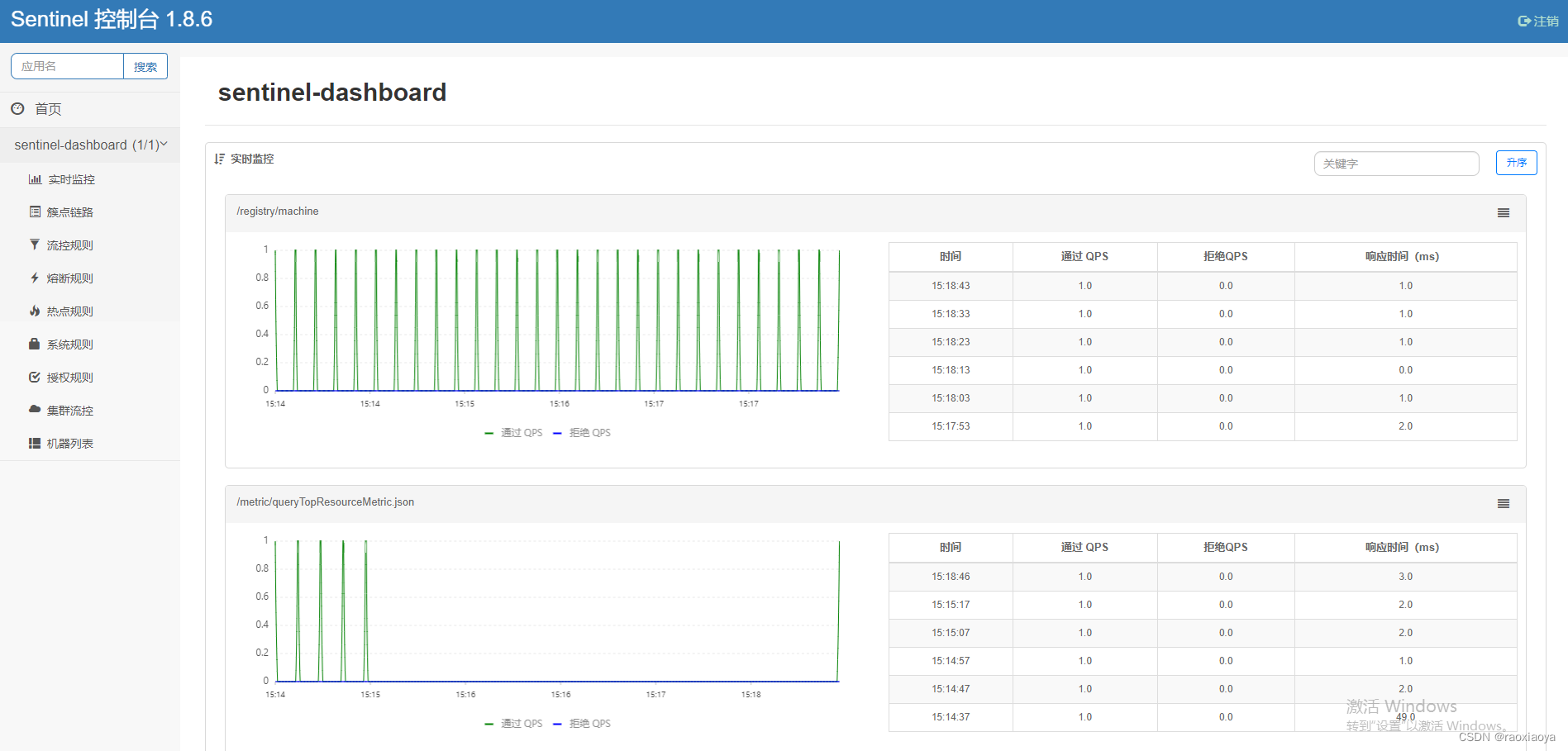This screenshot has width=1568, height=751.
Task: Click the 热点规则 flame icon
Action: click(x=35, y=311)
